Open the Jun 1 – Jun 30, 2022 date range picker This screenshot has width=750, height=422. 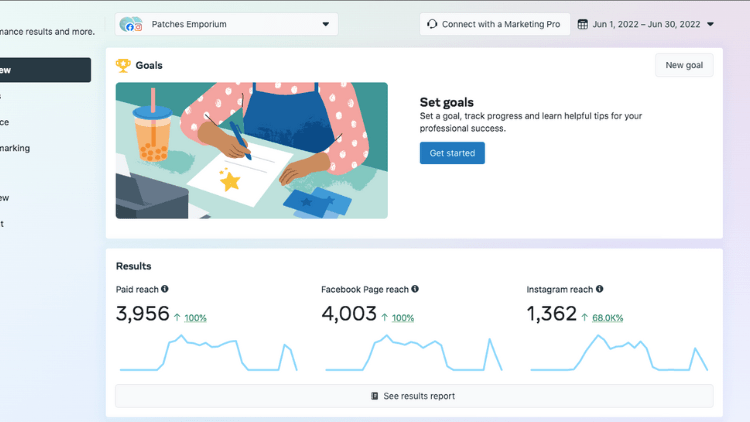click(646, 24)
